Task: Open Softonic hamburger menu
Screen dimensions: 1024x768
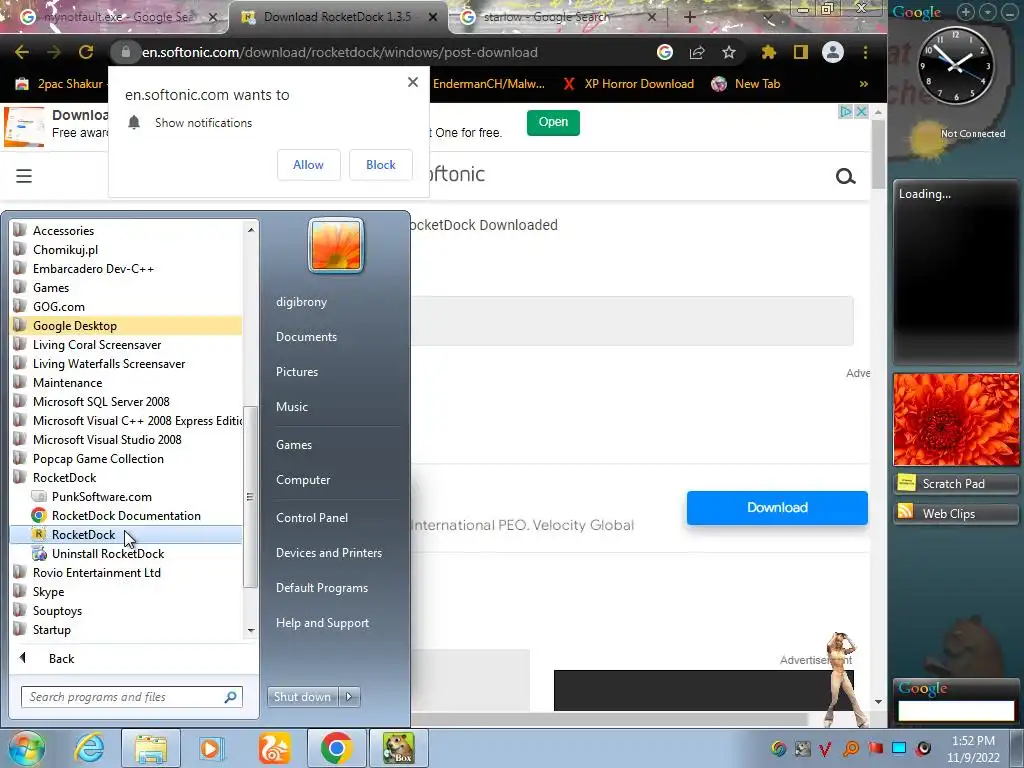Action: pos(24,176)
